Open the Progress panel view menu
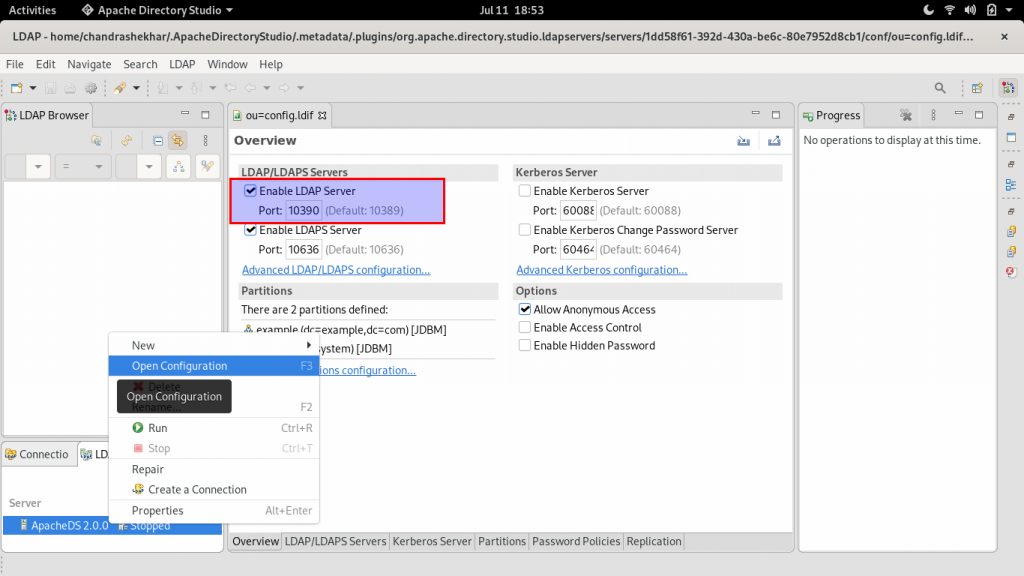1024x576 pixels. [x=932, y=114]
